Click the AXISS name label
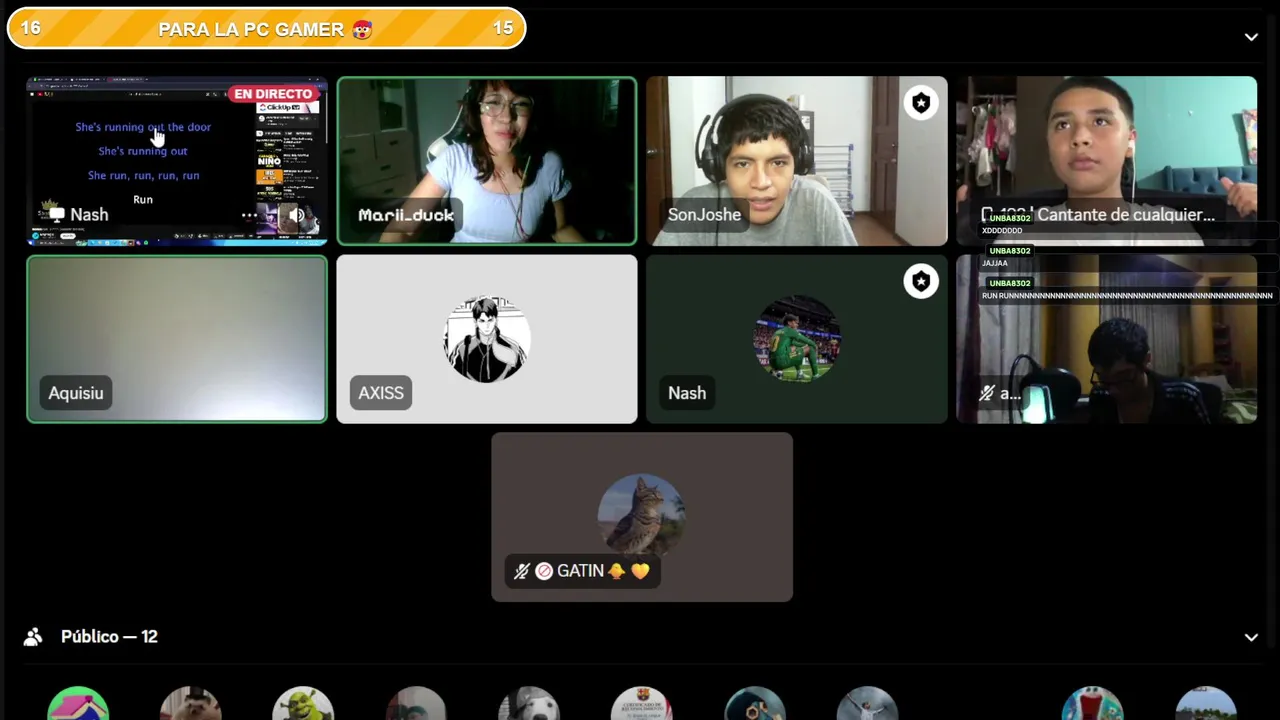Screen dimensions: 1280x720 (381, 393)
